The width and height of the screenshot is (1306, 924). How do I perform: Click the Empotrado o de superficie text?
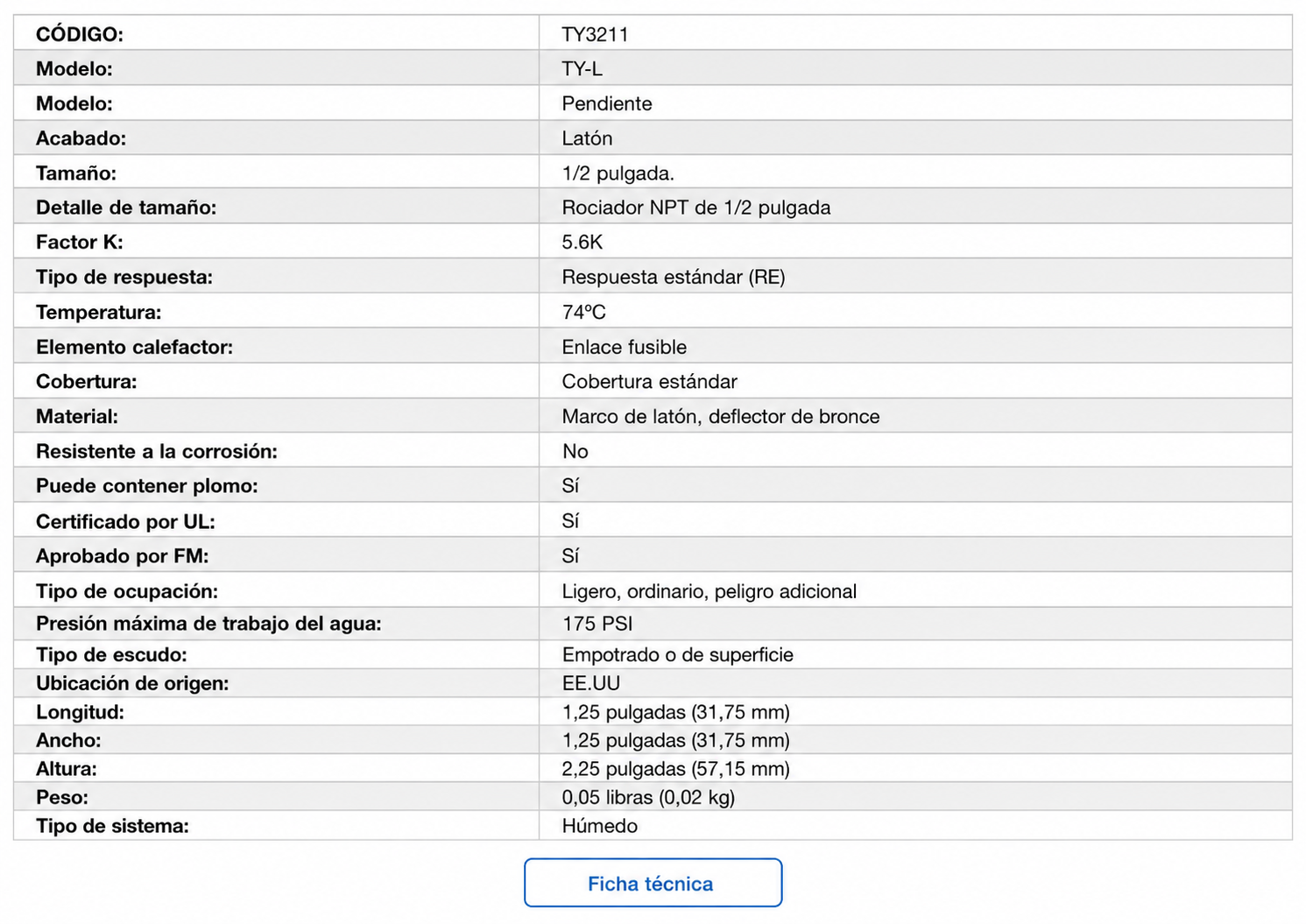click(677, 654)
